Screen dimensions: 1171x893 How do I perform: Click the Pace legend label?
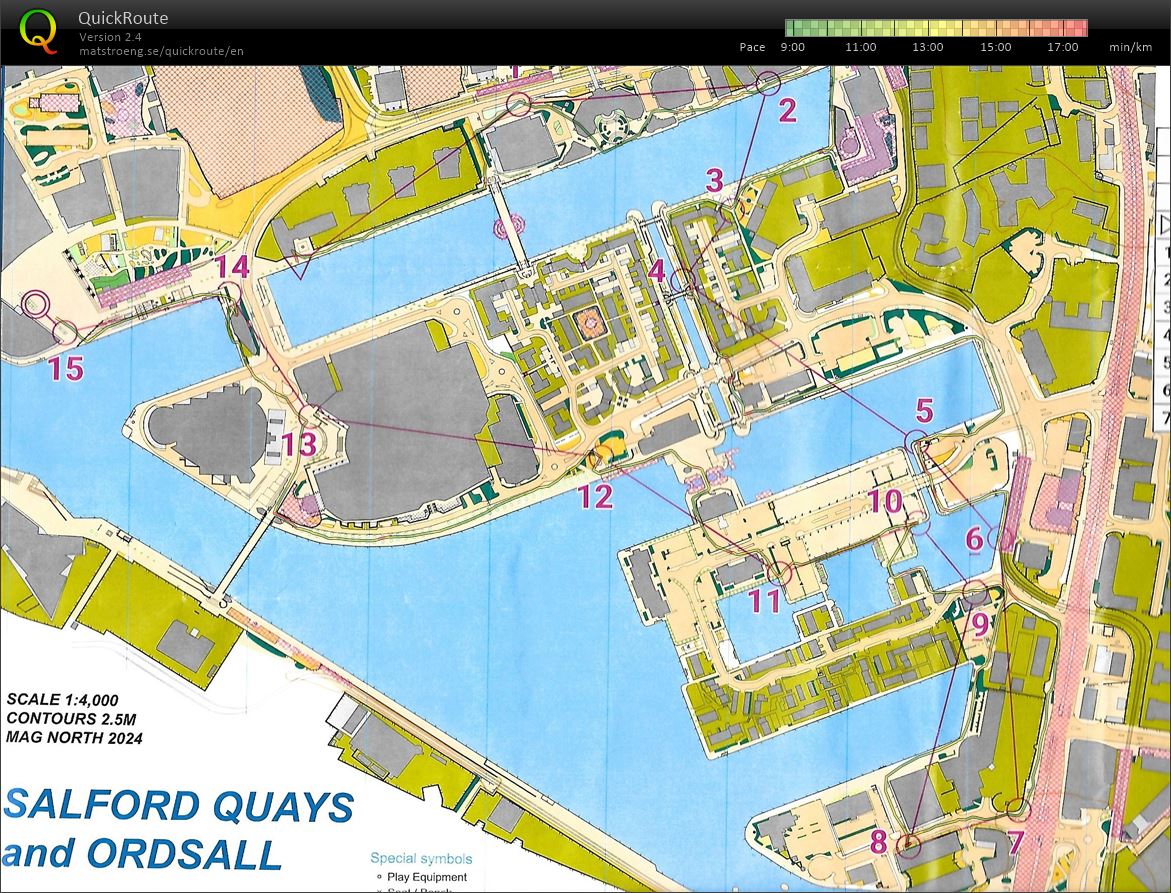click(x=752, y=47)
